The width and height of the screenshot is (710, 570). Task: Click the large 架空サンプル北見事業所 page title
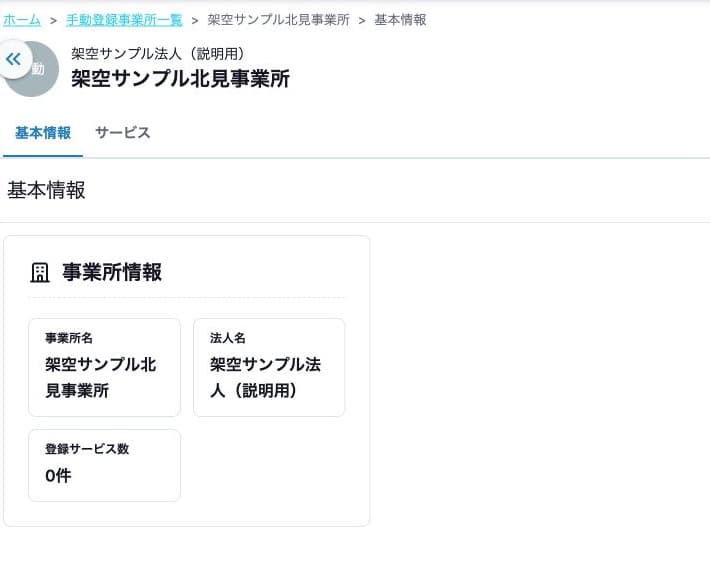click(180, 78)
